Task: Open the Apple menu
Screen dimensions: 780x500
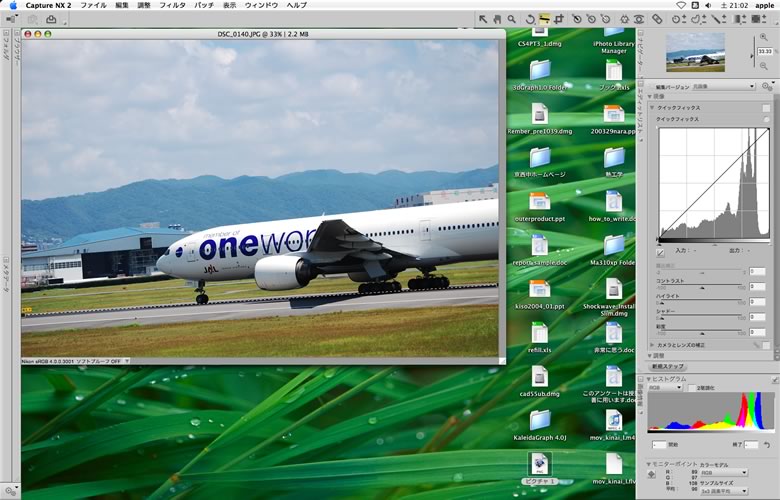Action: pyautogui.click(x=13, y=5)
